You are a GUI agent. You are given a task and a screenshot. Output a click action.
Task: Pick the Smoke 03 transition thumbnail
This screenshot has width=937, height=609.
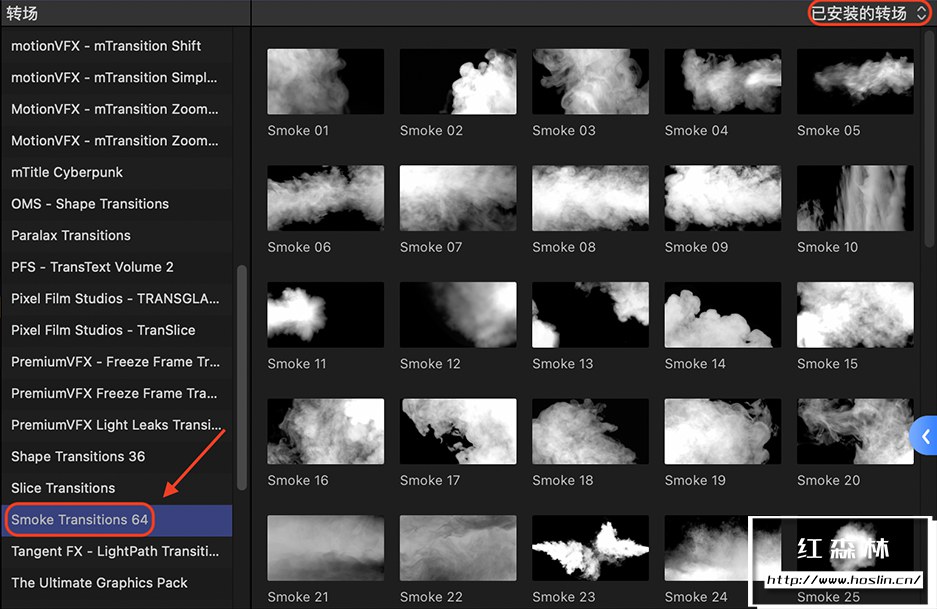coord(590,81)
